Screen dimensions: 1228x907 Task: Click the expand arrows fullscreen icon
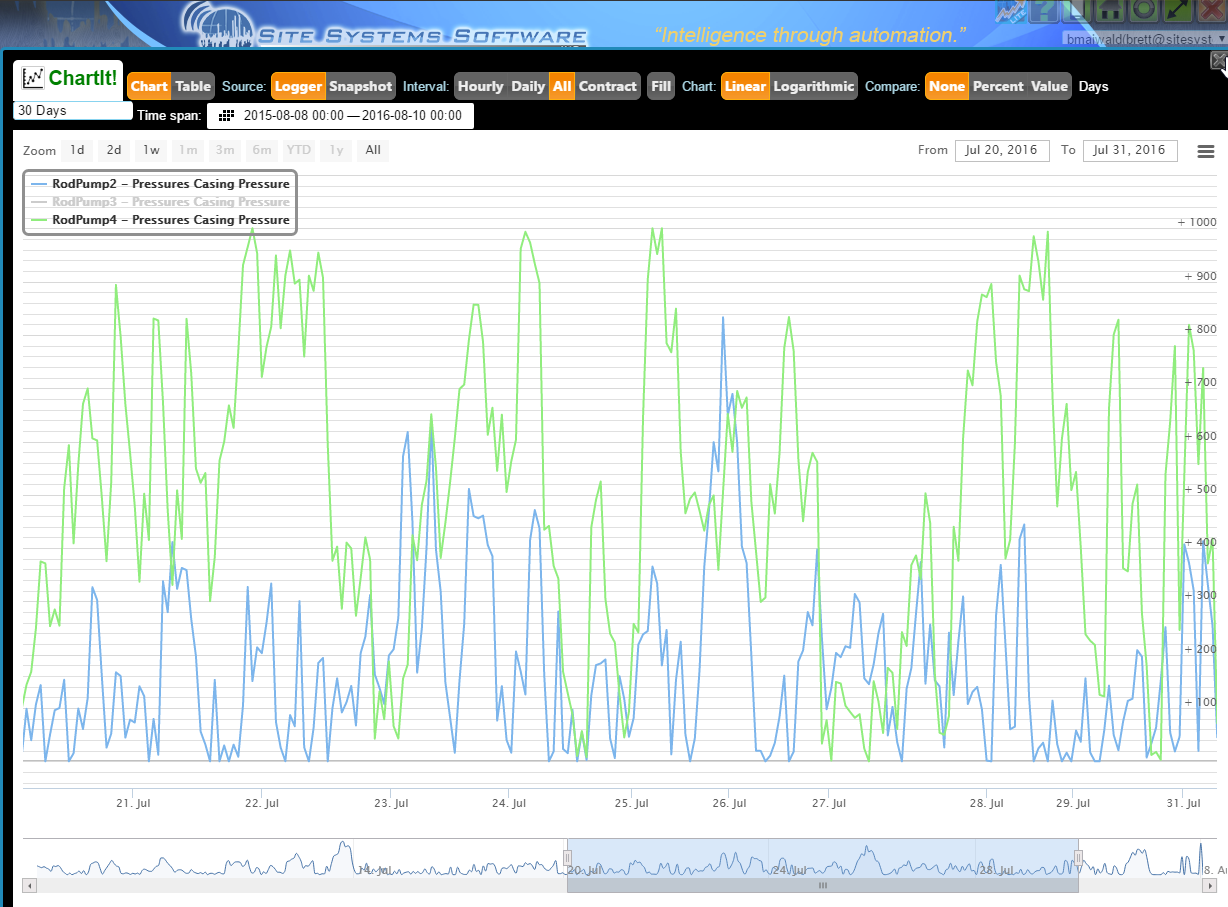(1177, 11)
